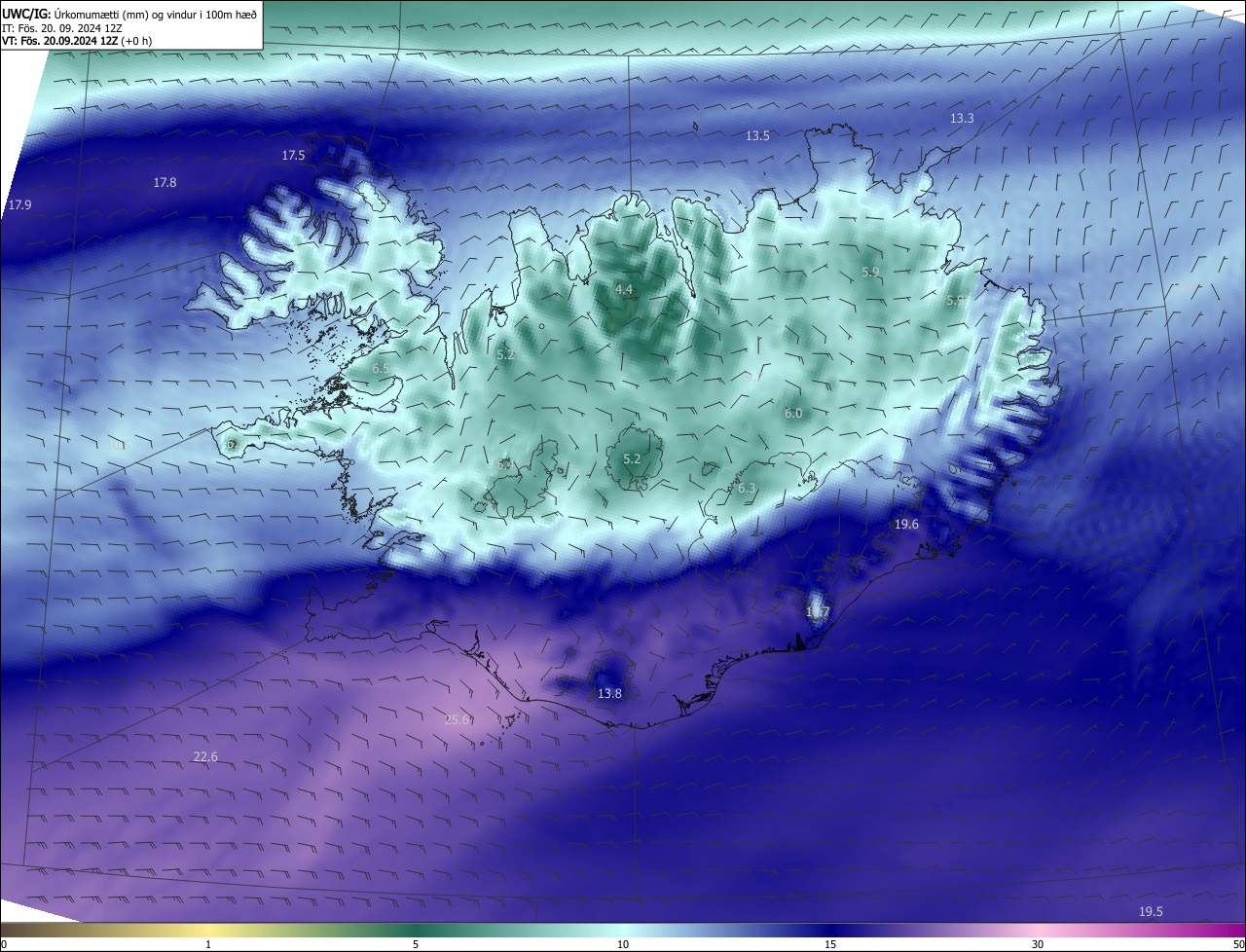Click the '50' tick on the color scale
Image resolution: width=1246 pixels, height=952 pixels.
click(1238, 944)
